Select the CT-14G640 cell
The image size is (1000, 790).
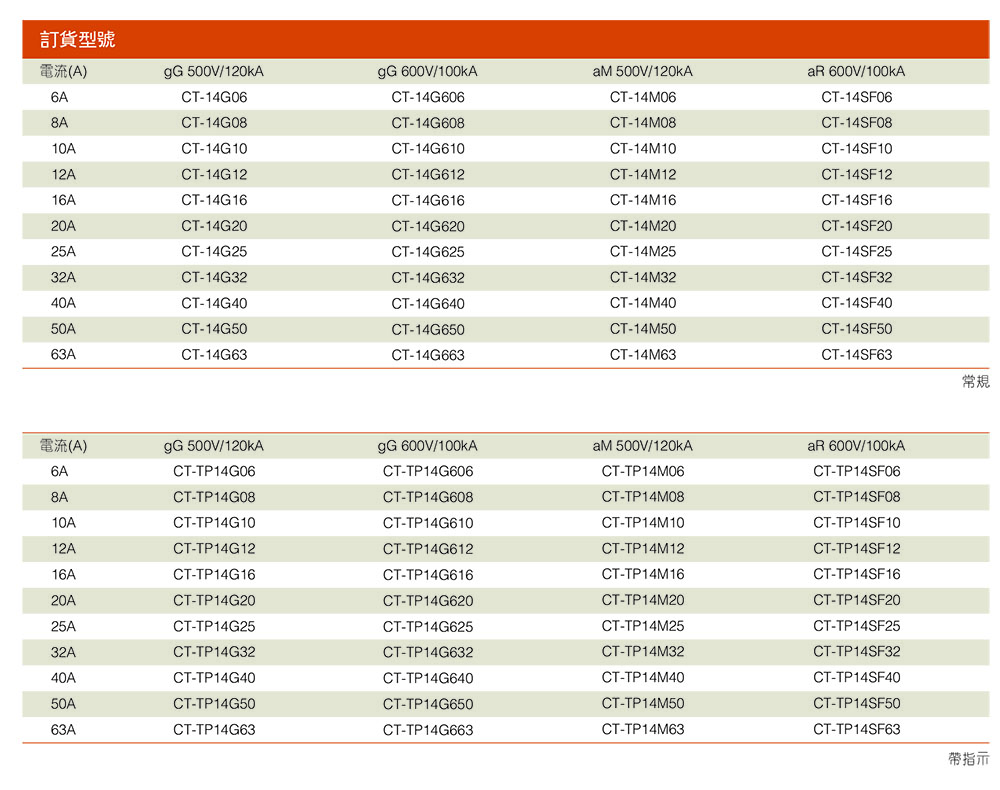(x=428, y=304)
